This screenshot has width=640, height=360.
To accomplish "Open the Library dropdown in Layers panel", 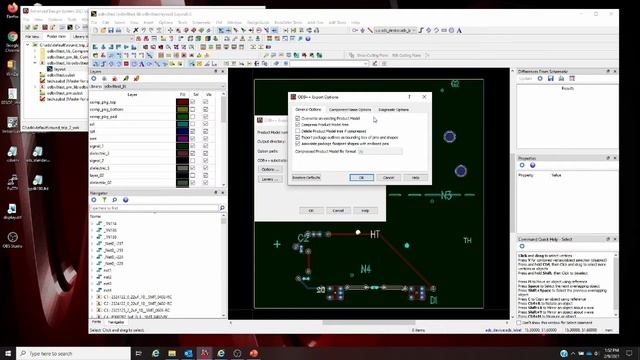I will click(164, 87).
